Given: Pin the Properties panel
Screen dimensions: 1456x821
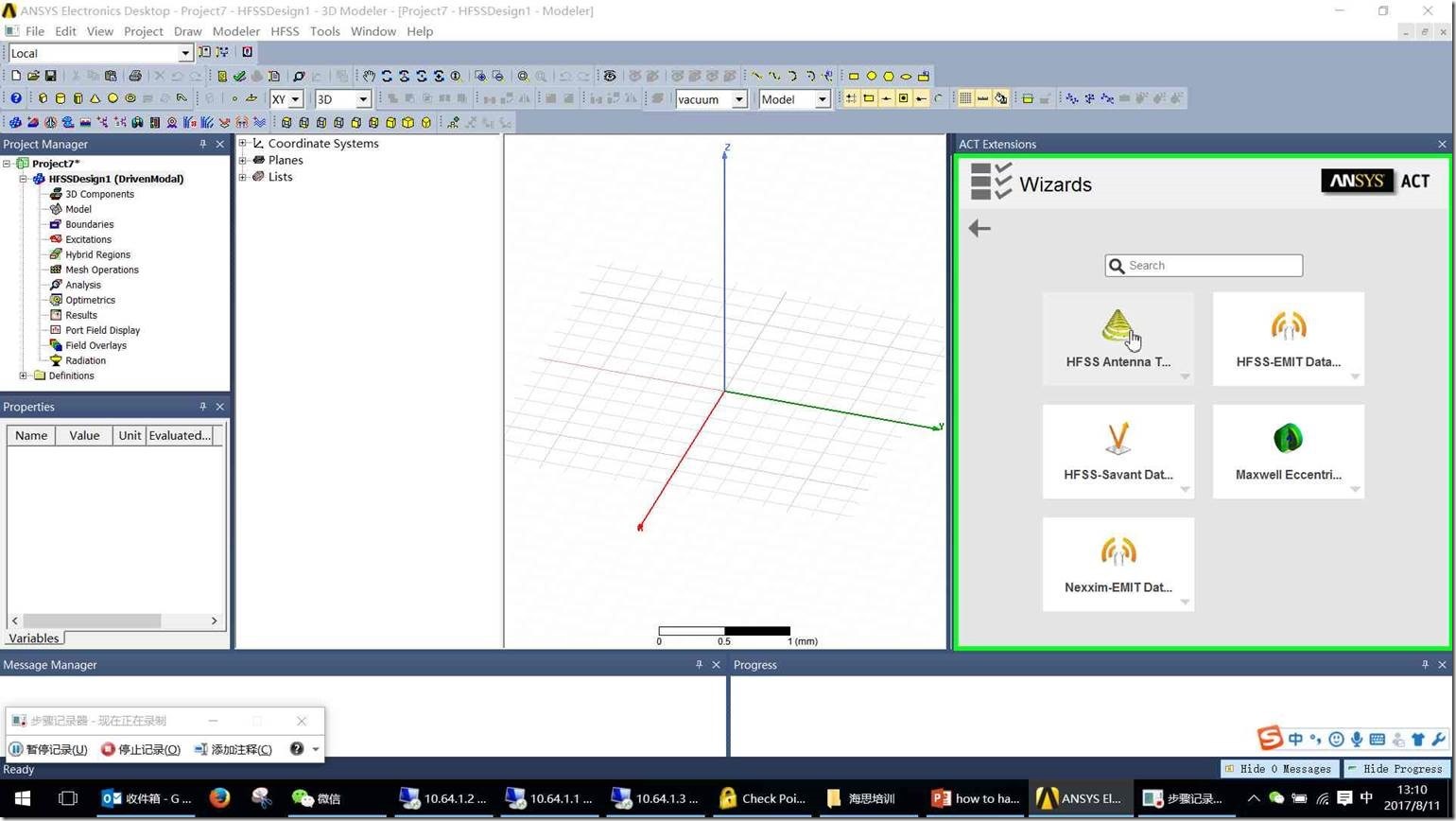Looking at the screenshot, I should [x=202, y=407].
